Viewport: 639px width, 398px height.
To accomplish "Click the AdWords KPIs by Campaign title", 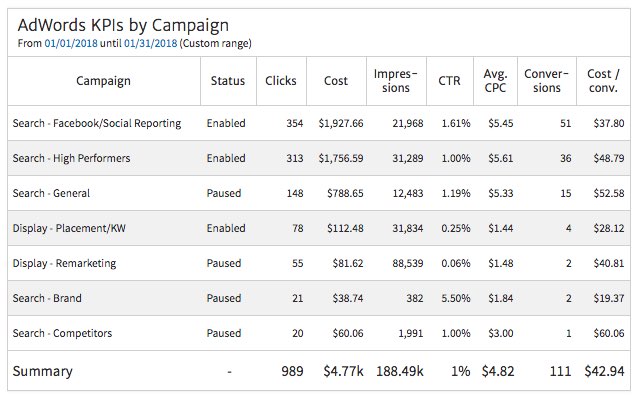I will (x=123, y=25).
